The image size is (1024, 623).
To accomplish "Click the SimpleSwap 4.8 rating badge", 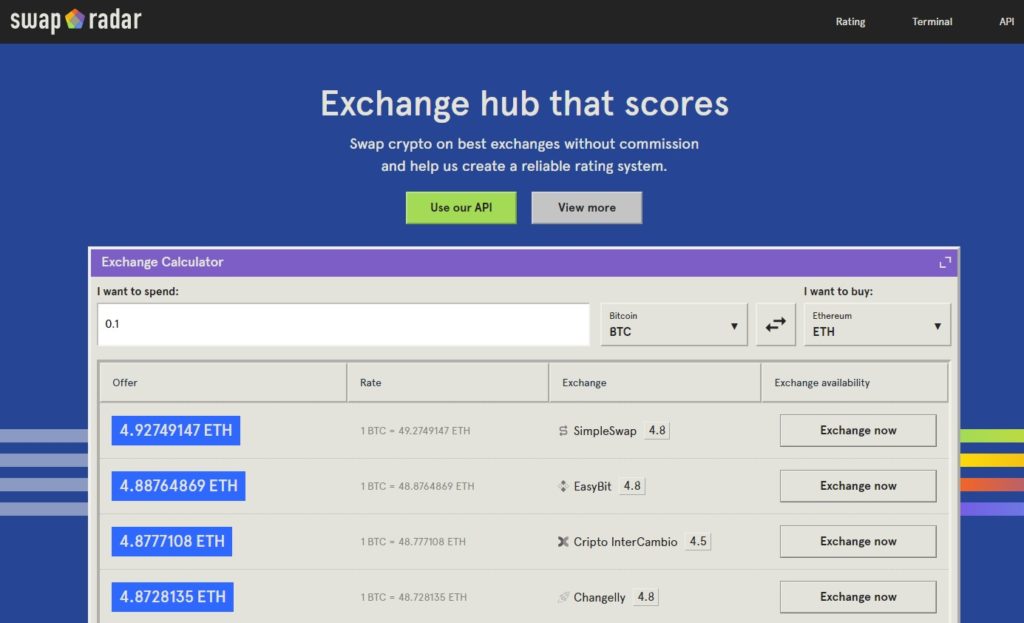I will click(x=657, y=430).
